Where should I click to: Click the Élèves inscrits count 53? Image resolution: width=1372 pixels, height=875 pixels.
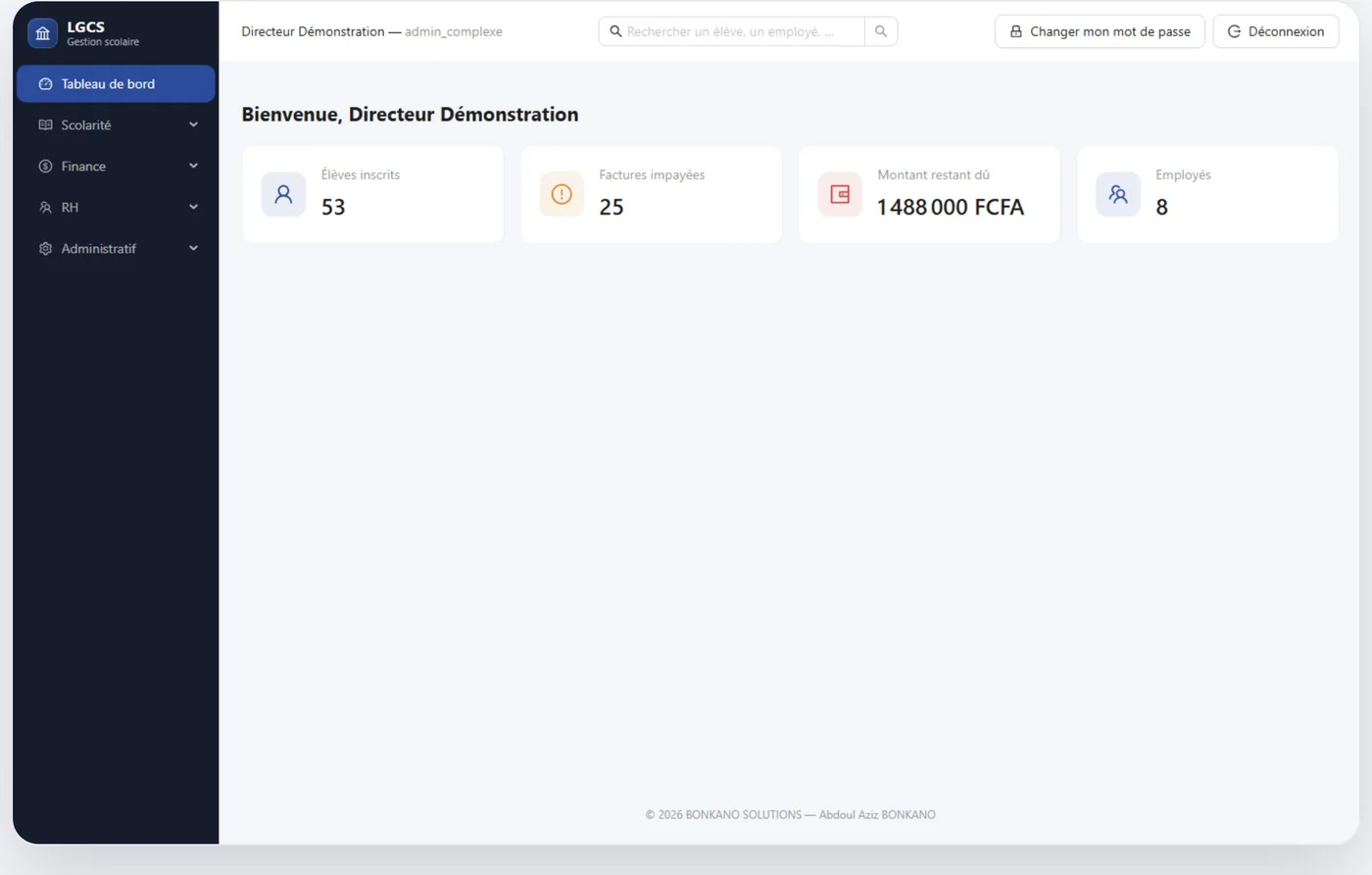pos(333,207)
